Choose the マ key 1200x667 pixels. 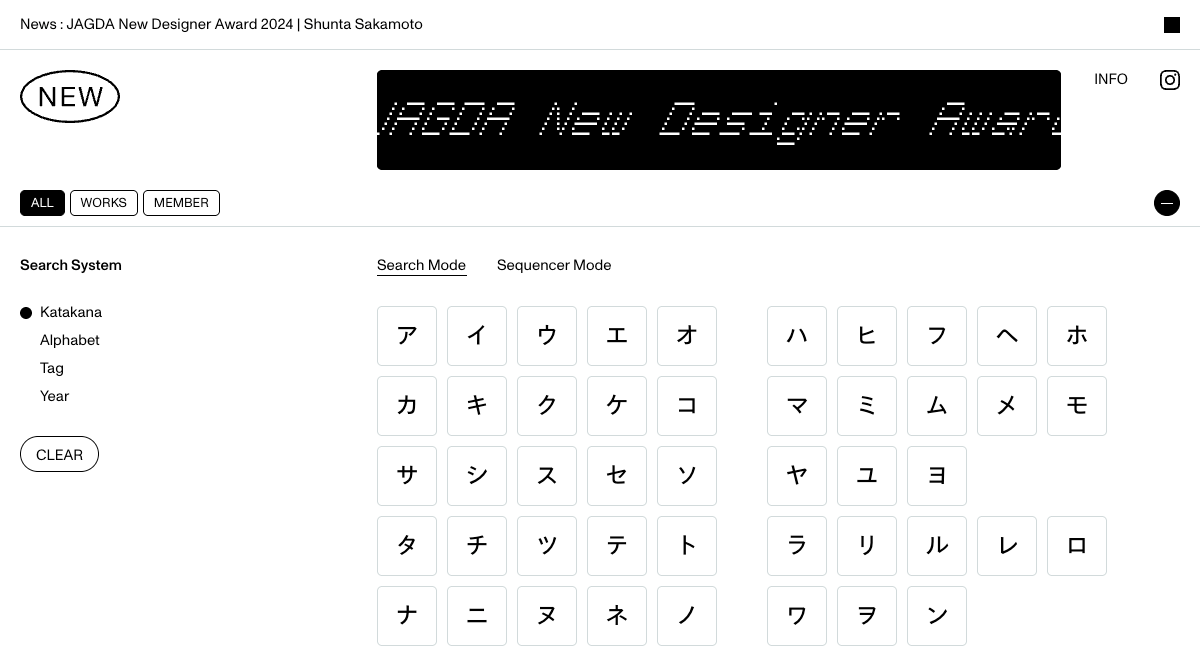tap(797, 406)
